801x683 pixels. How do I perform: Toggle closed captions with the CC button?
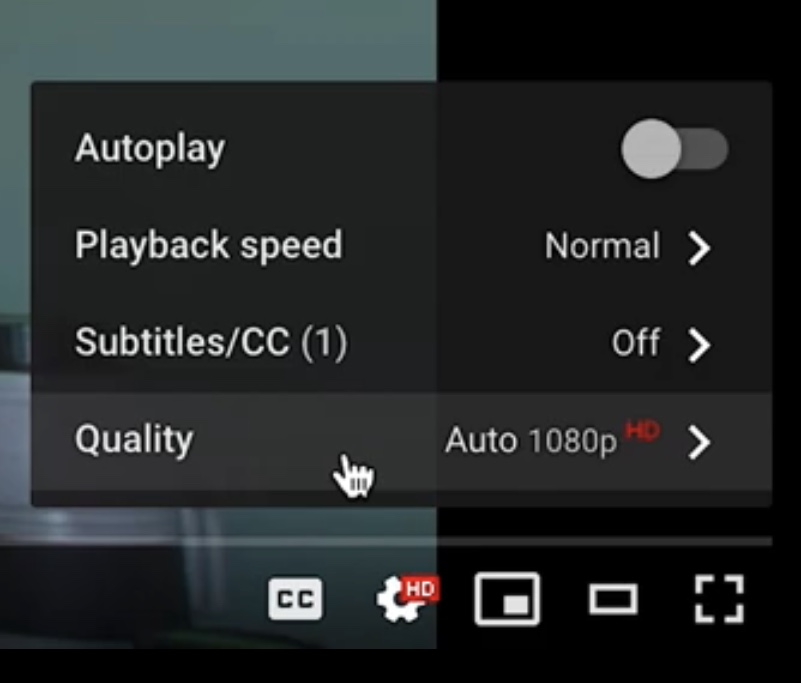(x=295, y=599)
